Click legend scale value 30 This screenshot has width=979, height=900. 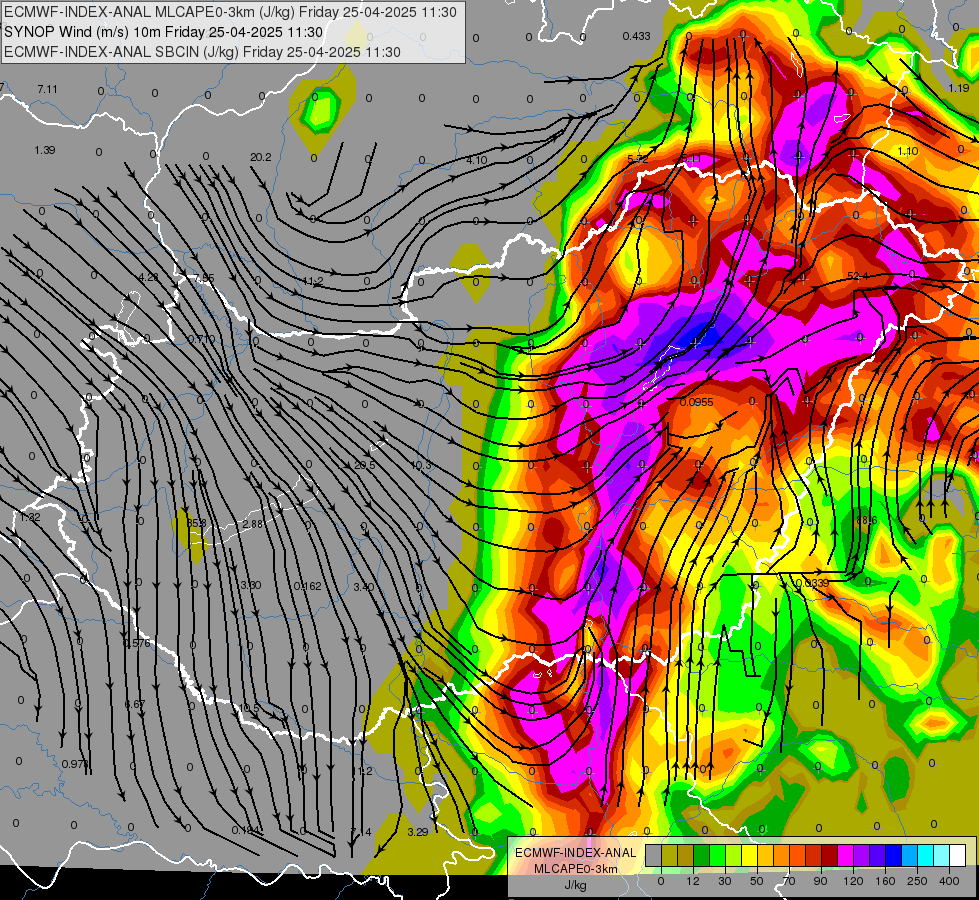(725, 881)
